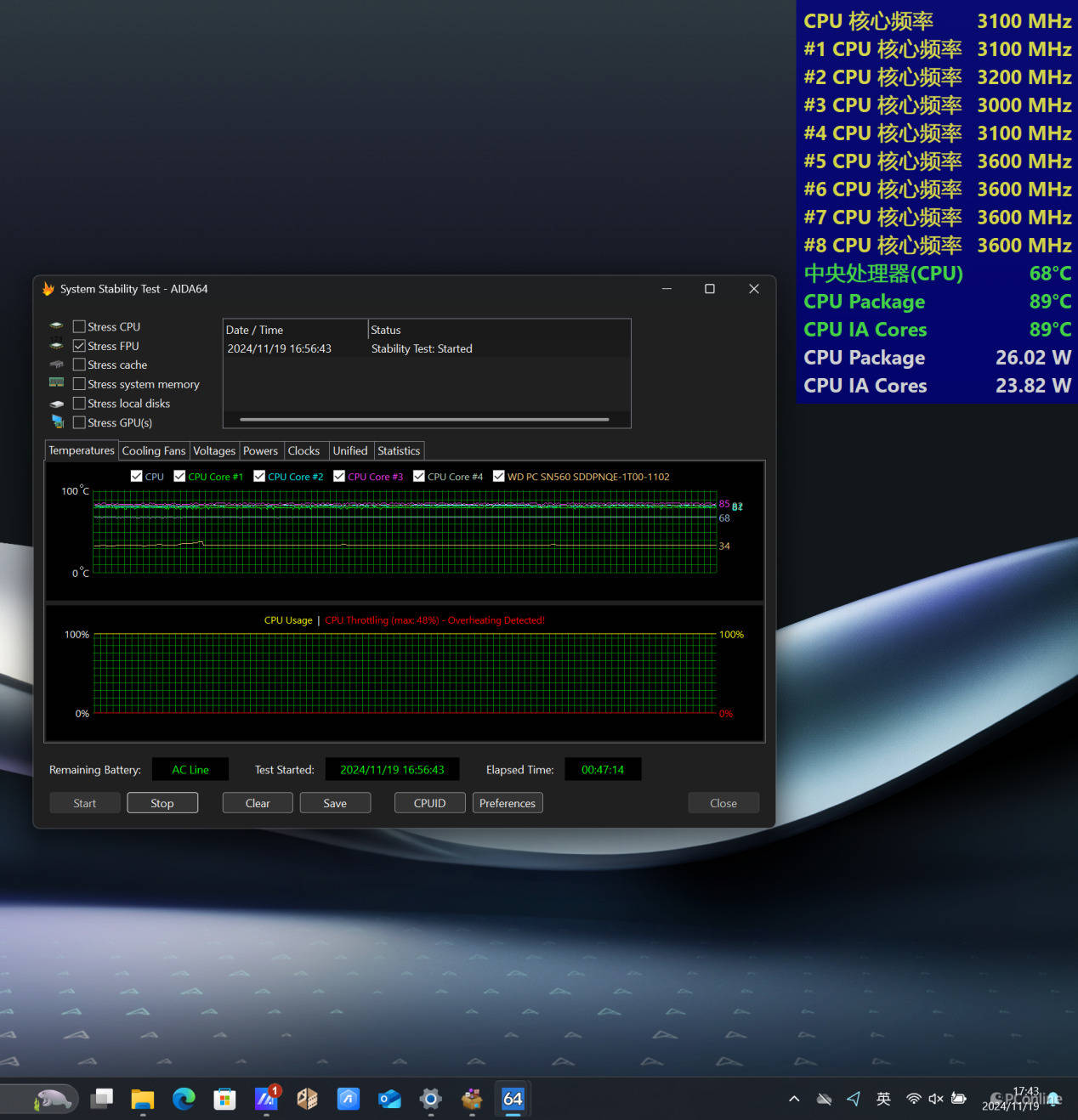Click the log list horizontal scrollbar

(x=424, y=419)
